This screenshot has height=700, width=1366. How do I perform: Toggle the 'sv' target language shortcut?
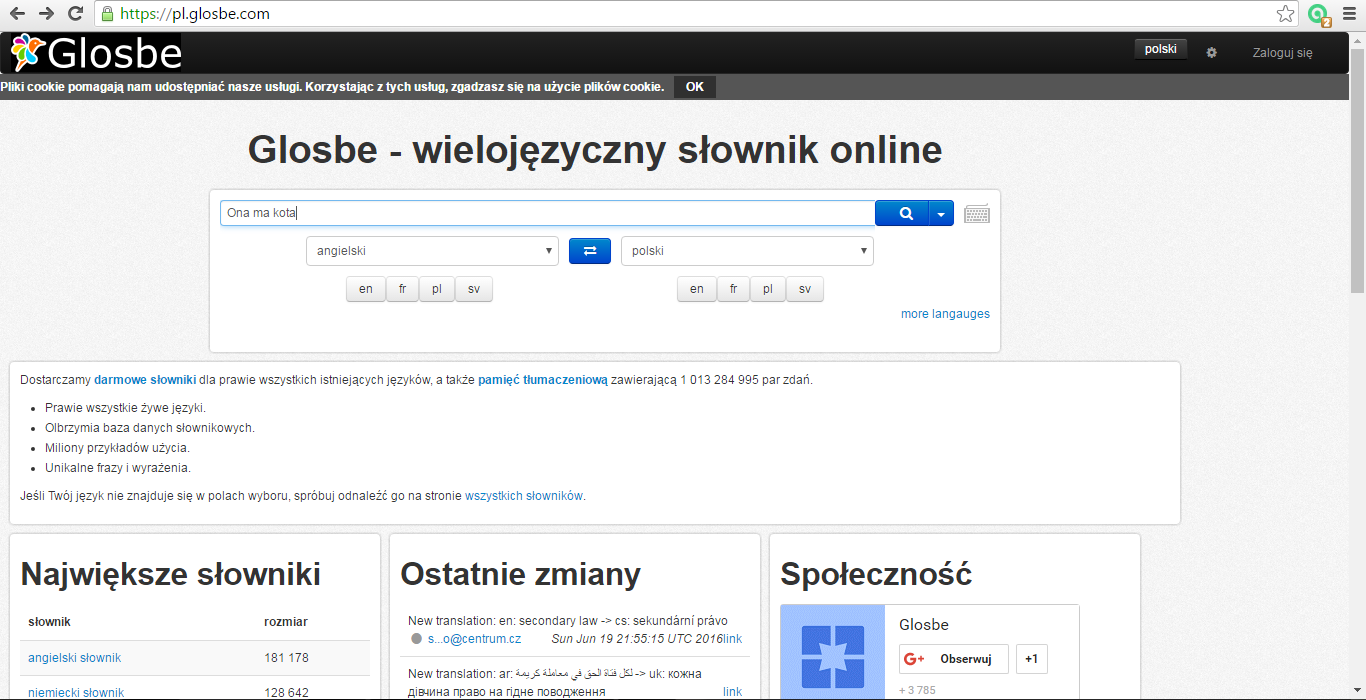(804, 288)
